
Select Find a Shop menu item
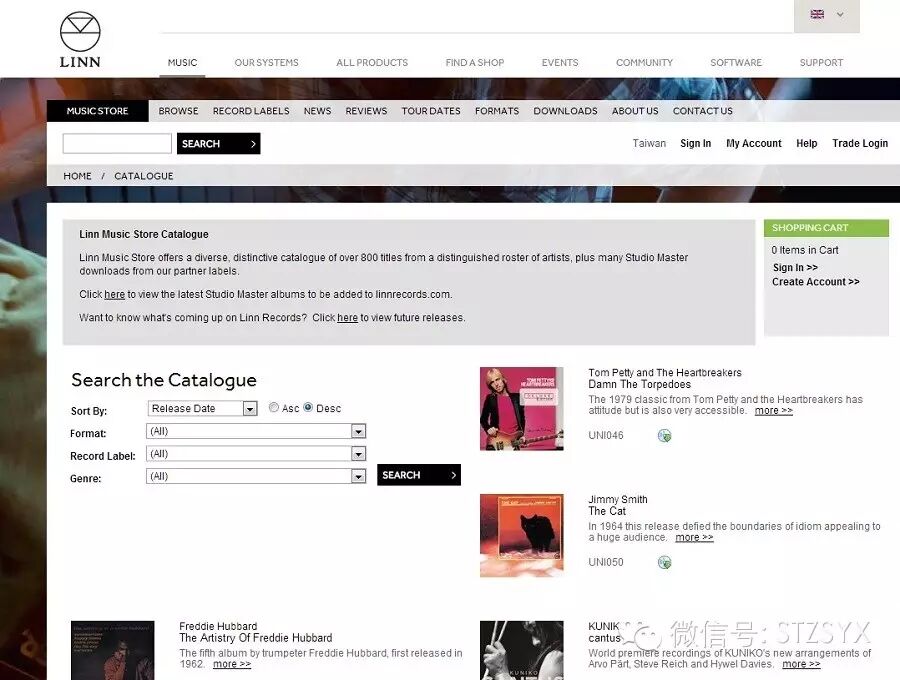[475, 63]
